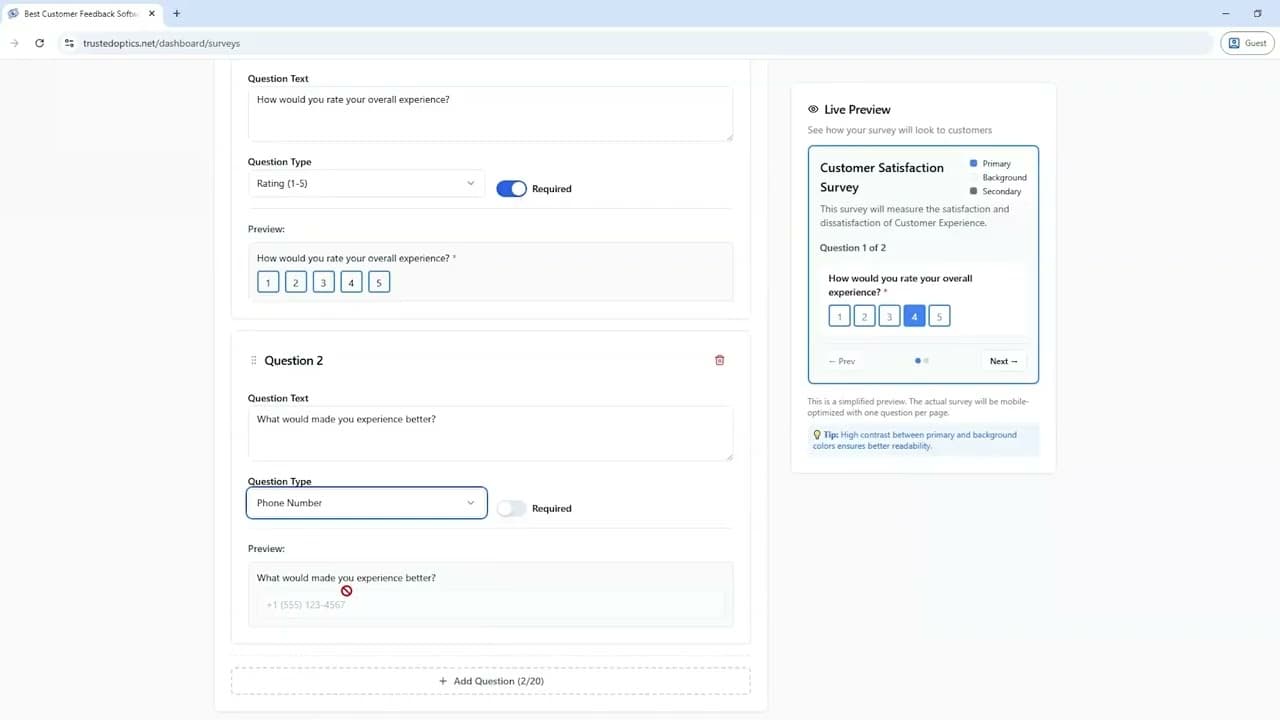Reload the surveys page
Screen dimensions: 1280x720
[39, 43]
